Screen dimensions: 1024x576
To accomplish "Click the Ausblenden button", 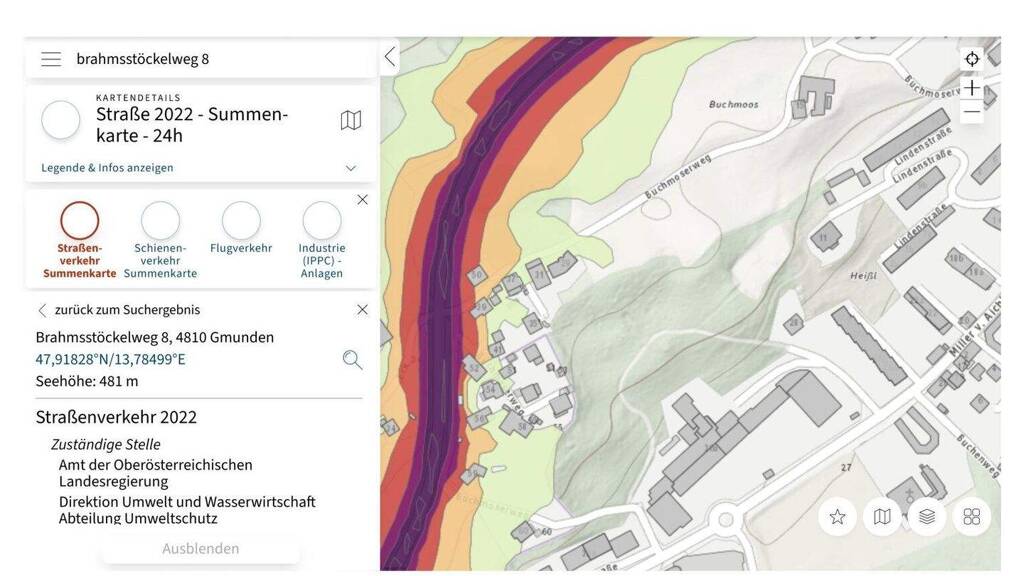I will point(200,548).
